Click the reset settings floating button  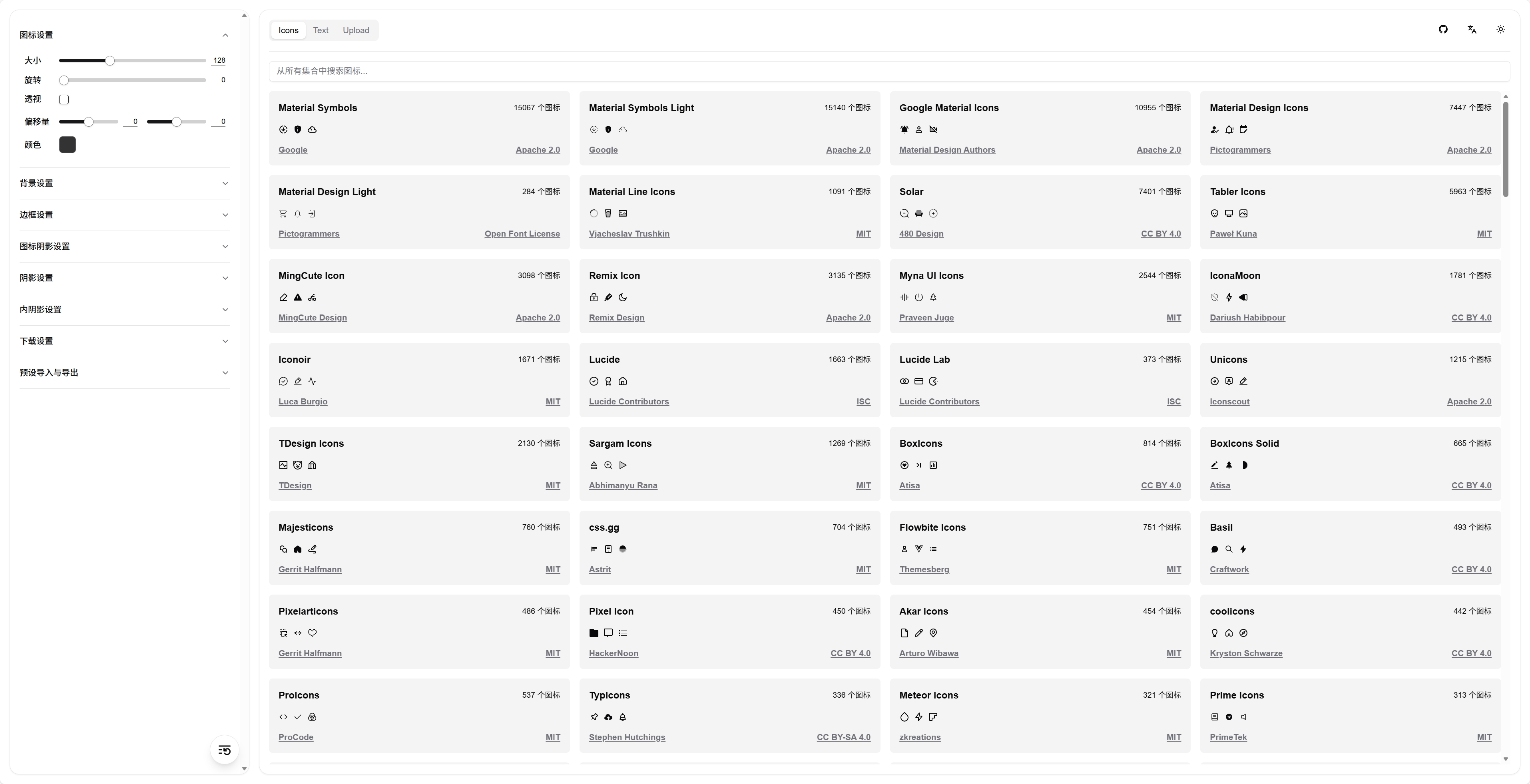[x=225, y=750]
